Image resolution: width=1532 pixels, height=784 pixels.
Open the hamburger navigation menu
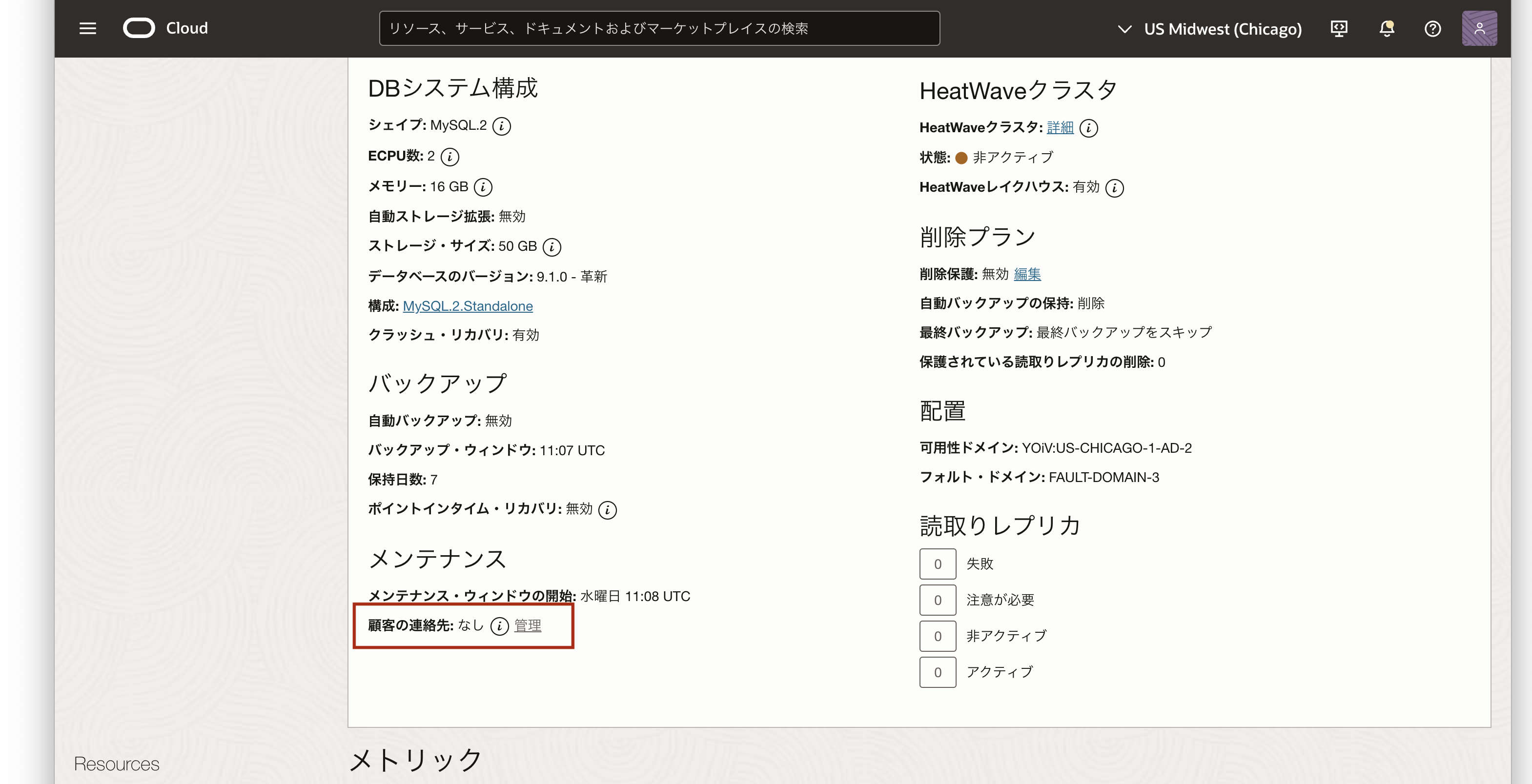[x=87, y=28]
